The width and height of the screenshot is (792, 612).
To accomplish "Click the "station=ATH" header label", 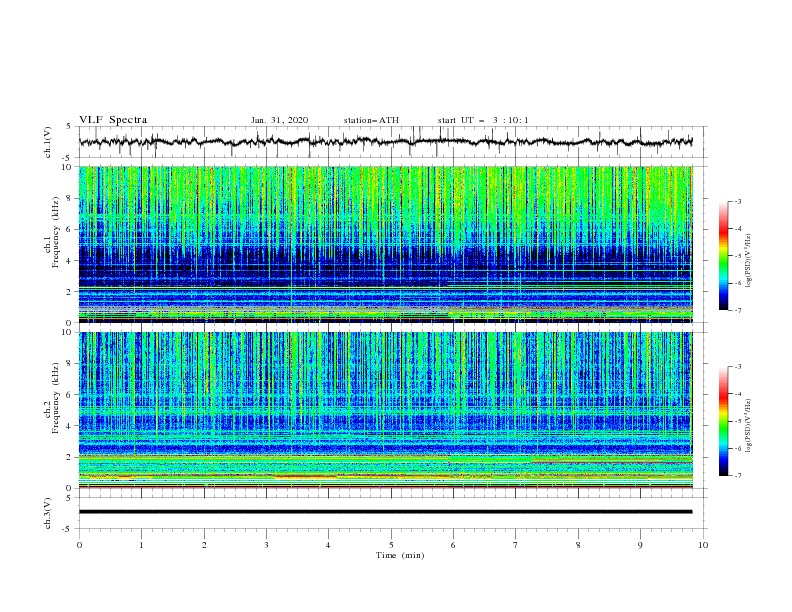I will pyautogui.click(x=371, y=120).
